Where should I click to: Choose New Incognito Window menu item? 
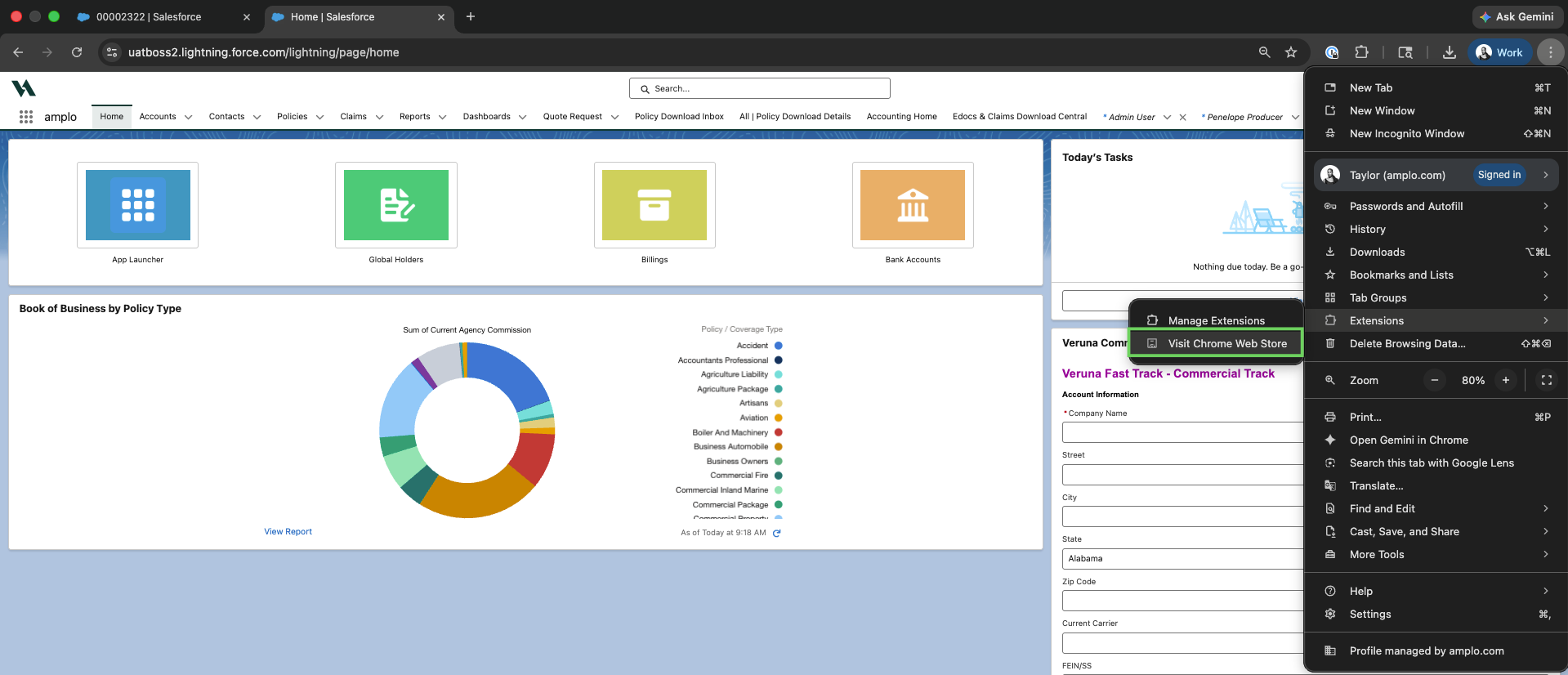pyautogui.click(x=1436, y=133)
